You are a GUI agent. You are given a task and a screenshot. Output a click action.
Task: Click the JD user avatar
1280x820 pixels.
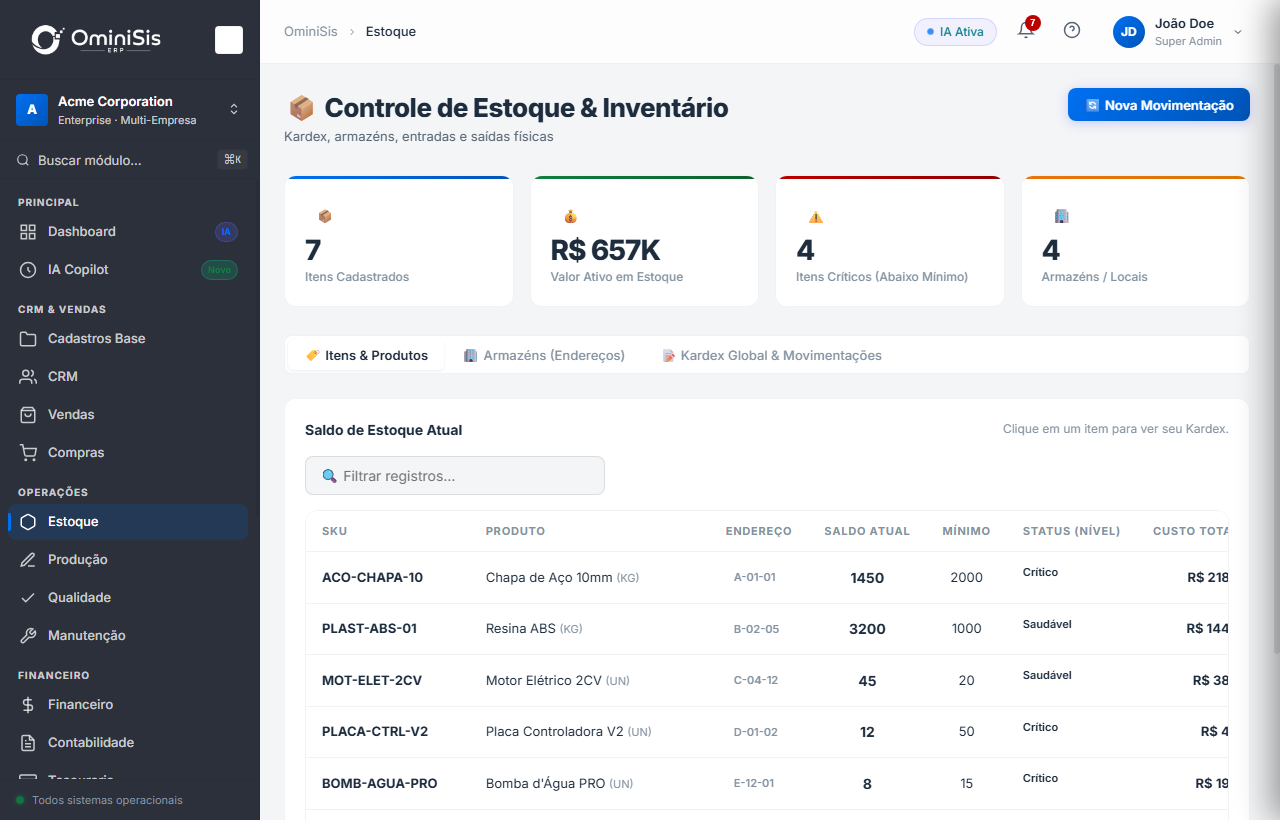tap(1129, 32)
